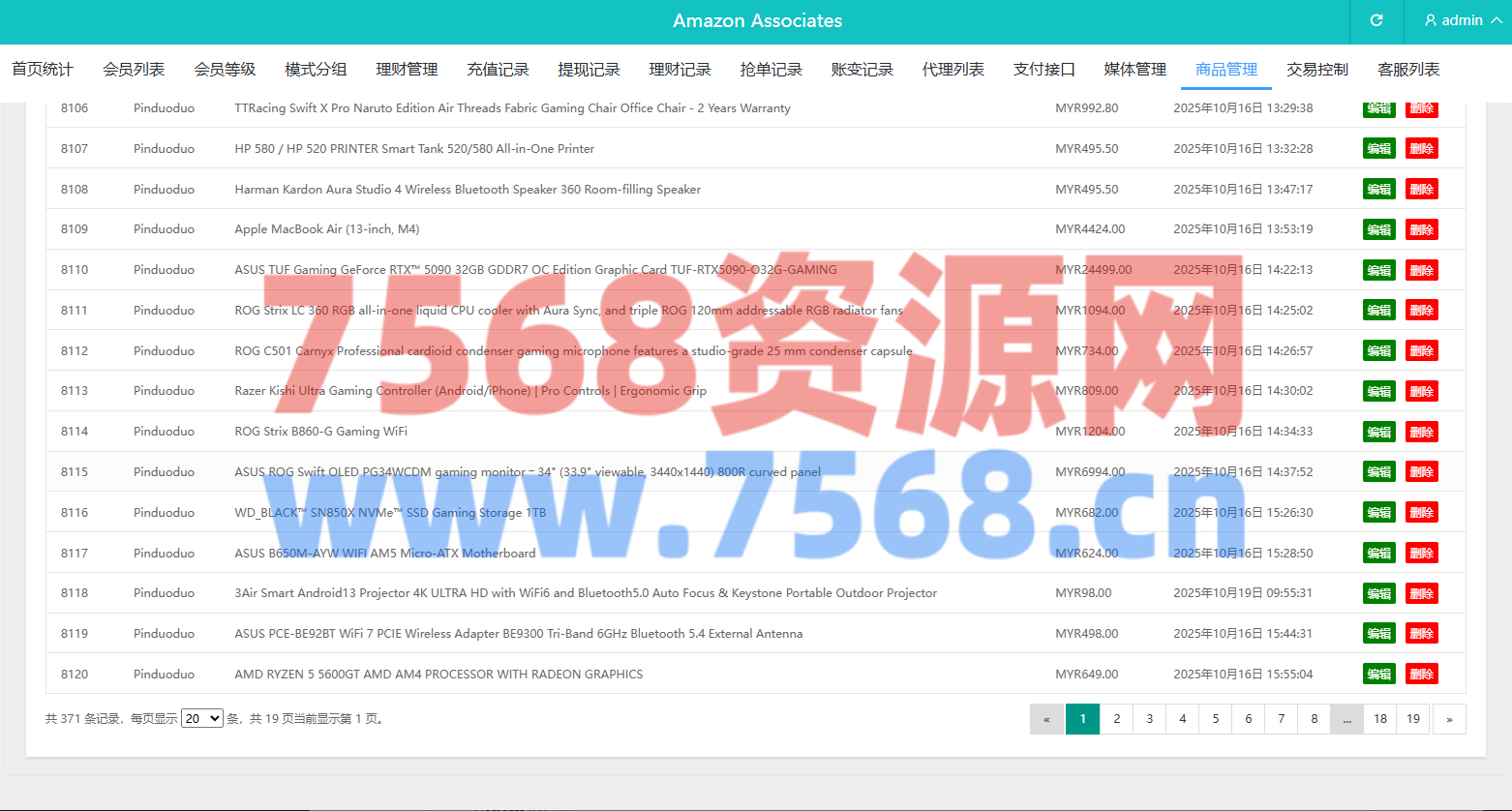Screen dimensions: 1512x811
Task: Open the 首页统计 home tab
Action: coord(43,70)
